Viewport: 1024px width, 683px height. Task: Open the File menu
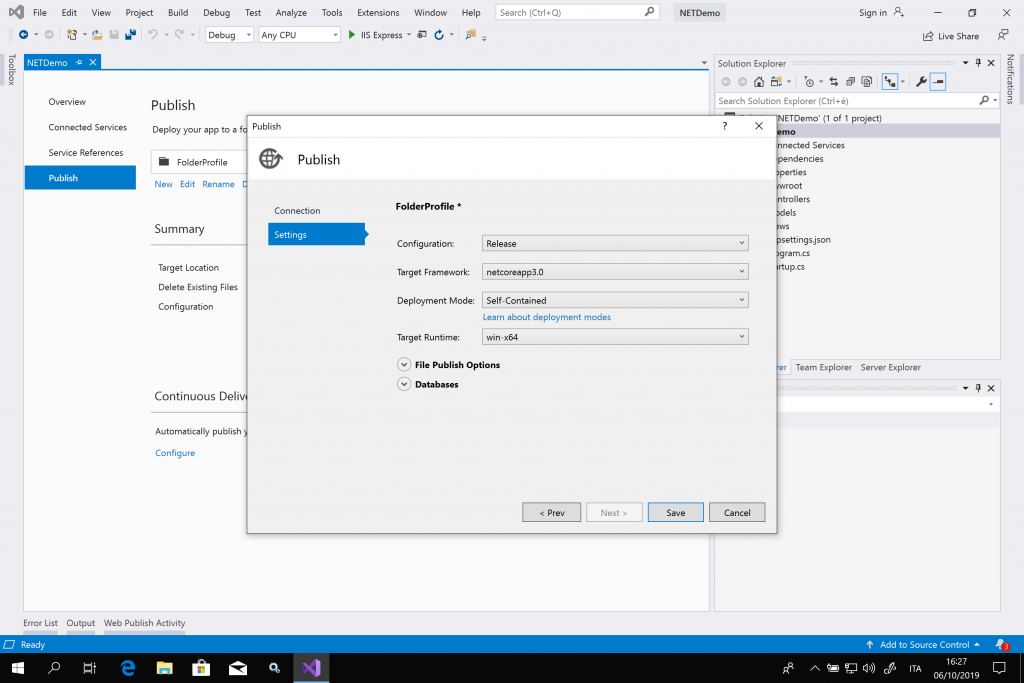coord(40,12)
